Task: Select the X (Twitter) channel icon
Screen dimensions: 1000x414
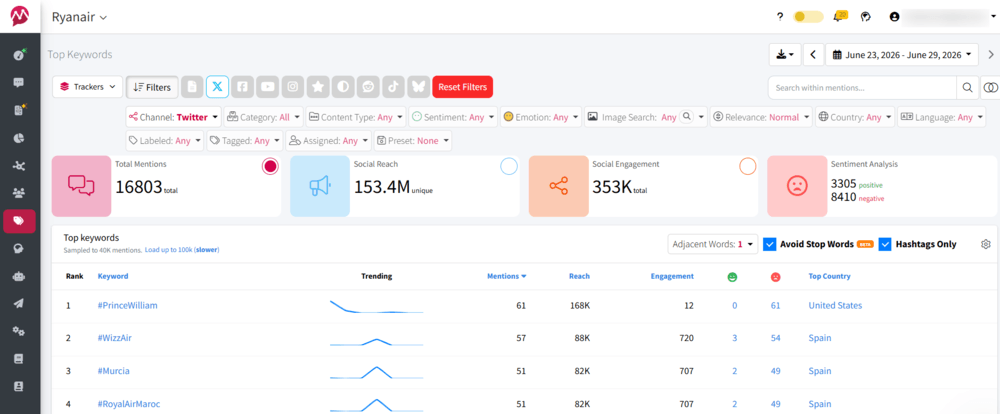Action: 217,87
